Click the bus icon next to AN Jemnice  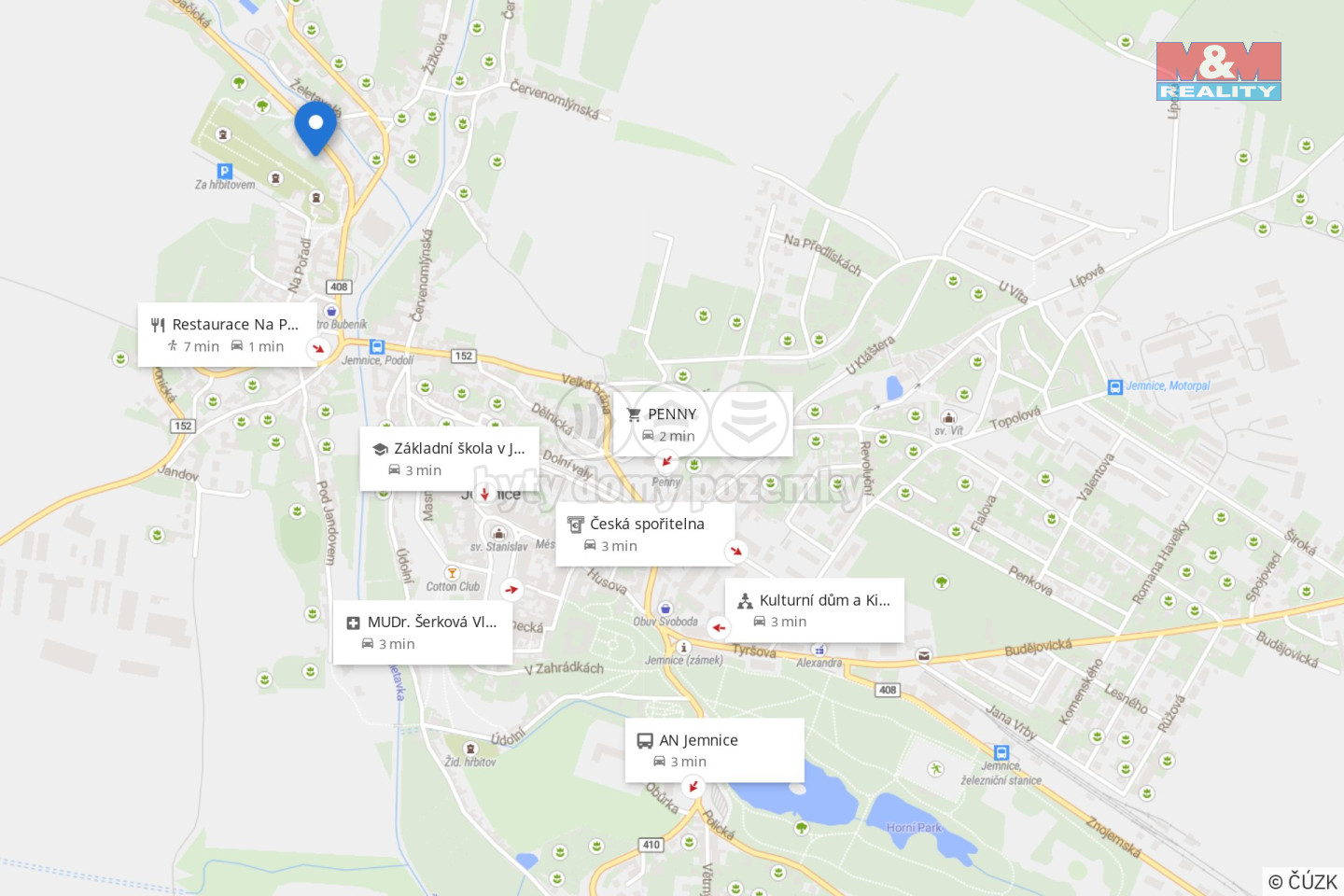click(645, 741)
